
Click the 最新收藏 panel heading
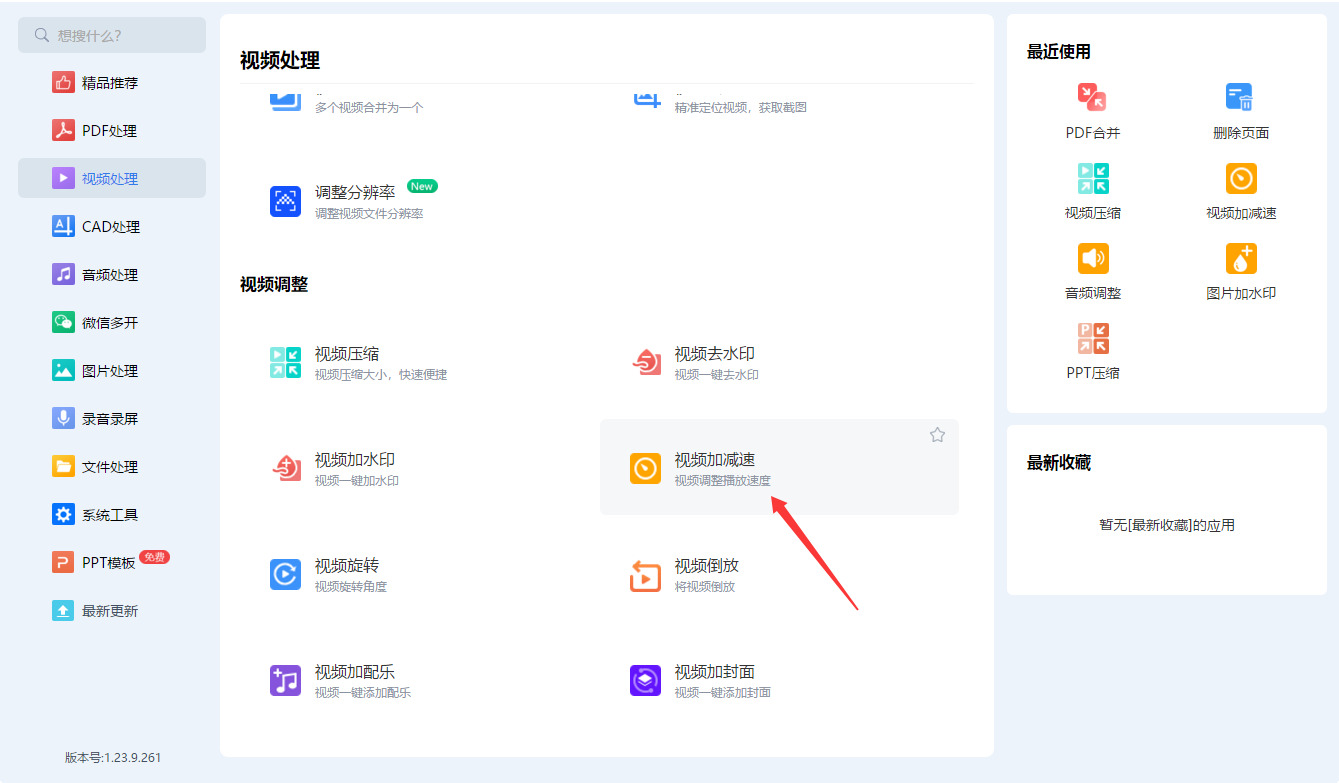coord(1059,463)
